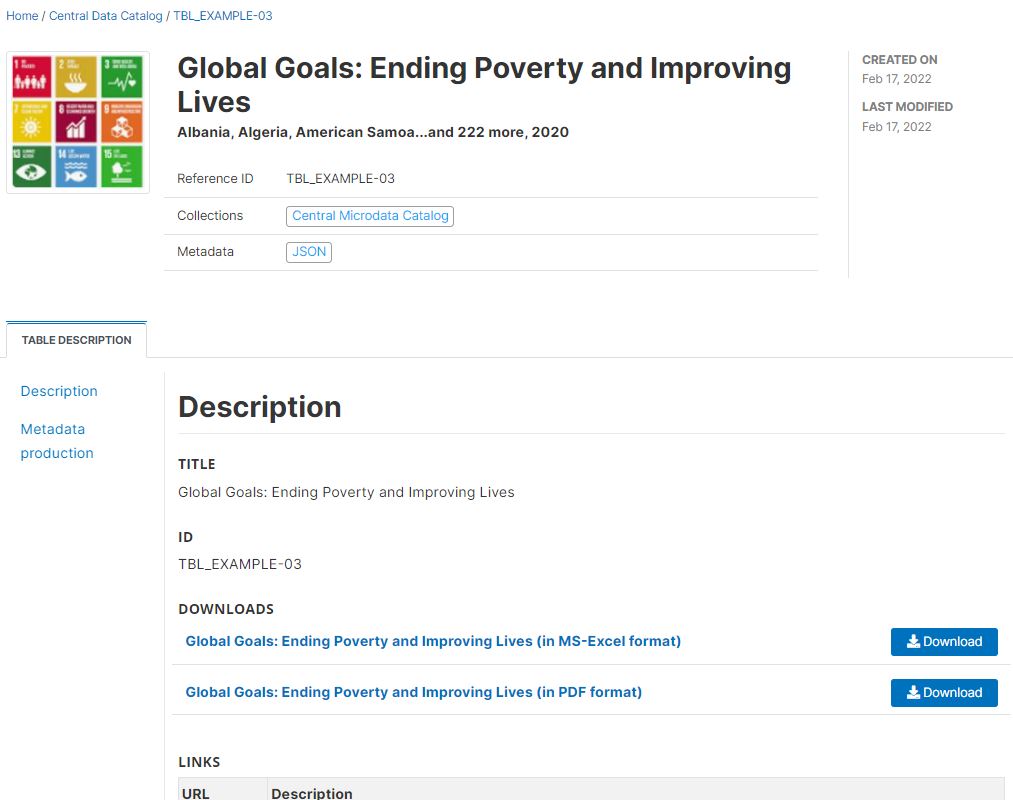Click the TBL_EXAMPLE-03 breadcrumb link
The height and width of the screenshot is (800, 1013).
223,16
